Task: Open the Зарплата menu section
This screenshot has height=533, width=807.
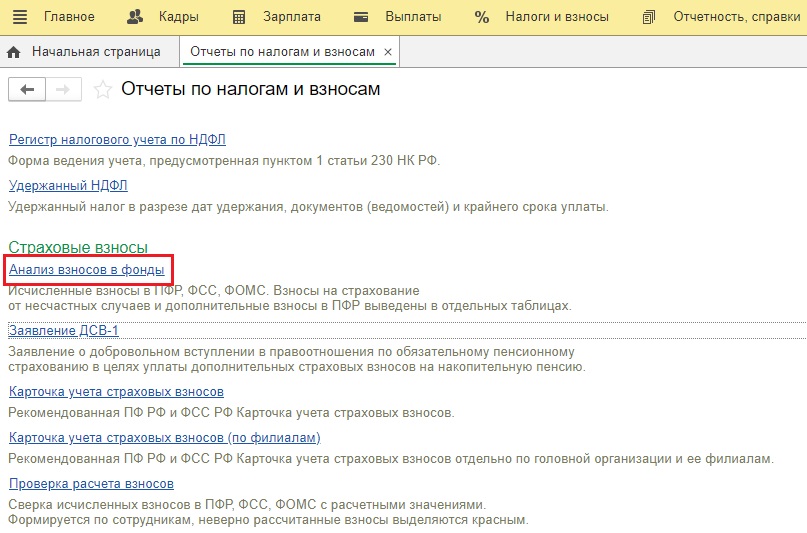Action: click(292, 17)
